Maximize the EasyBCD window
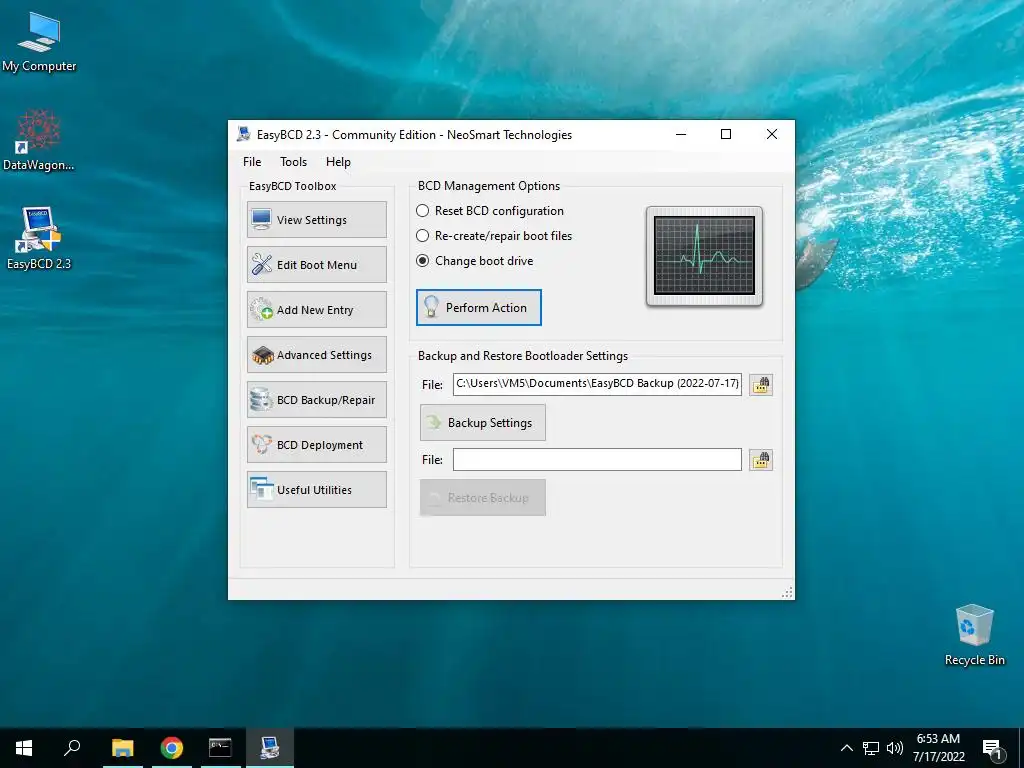Viewport: 1024px width, 768px height. point(726,134)
